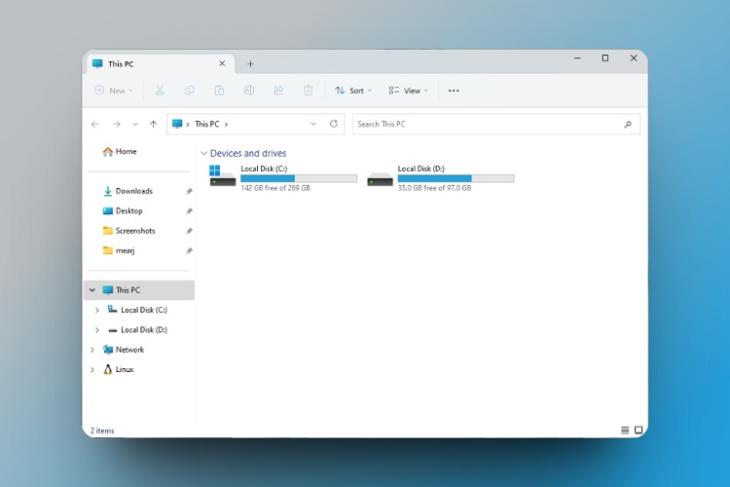
Task: Click the Cut scissors icon in toolbar
Action: pos(160,90)
